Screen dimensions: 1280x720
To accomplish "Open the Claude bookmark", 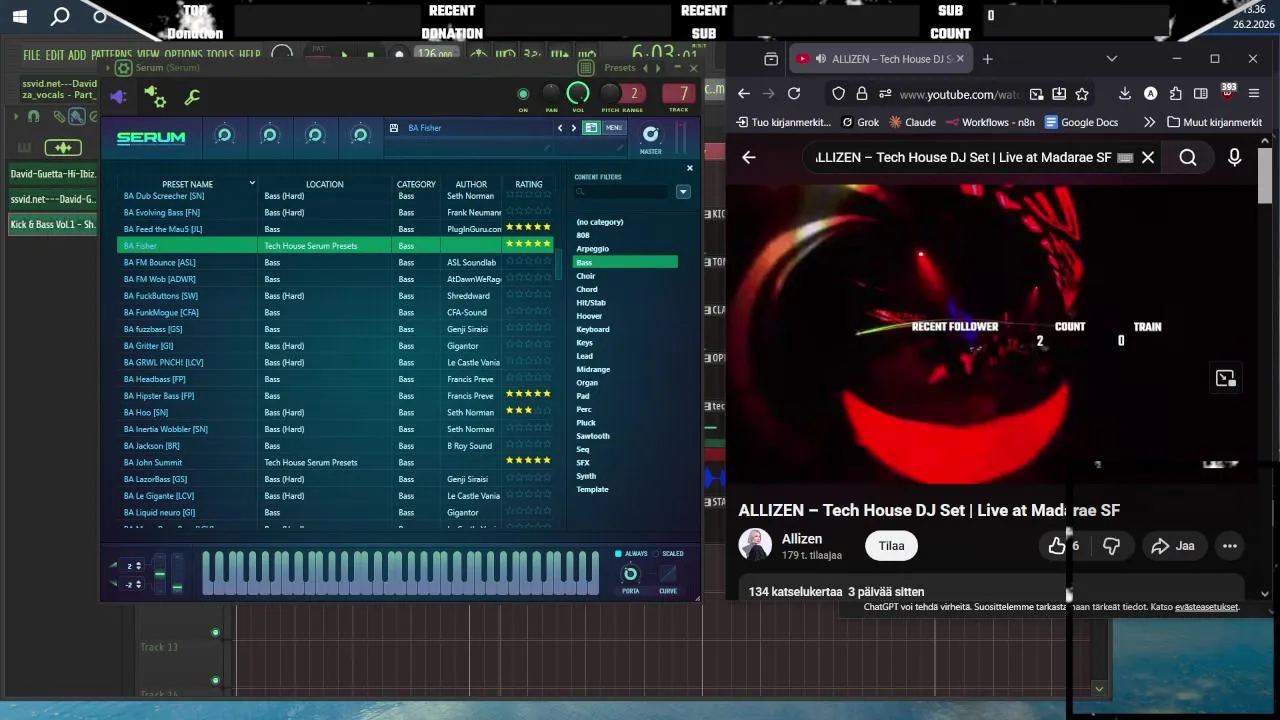I will click(911, 122).
